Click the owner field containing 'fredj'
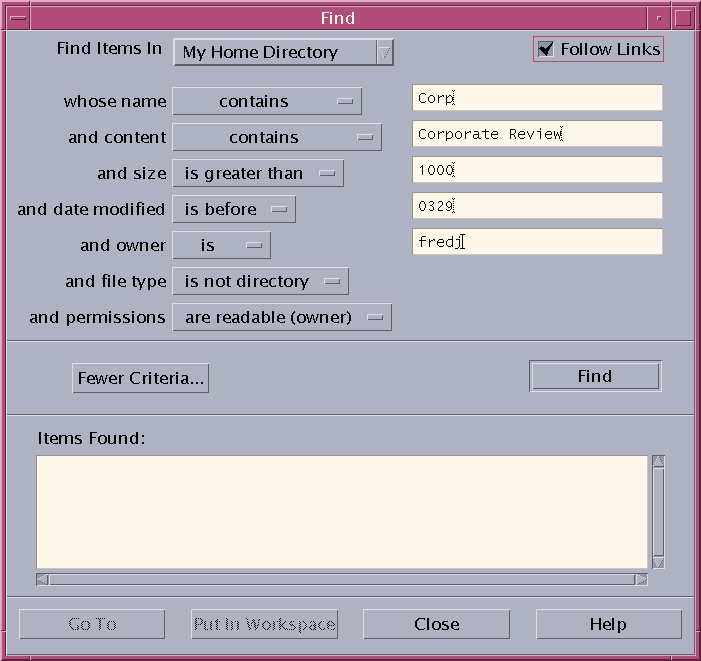The height and width of the screenshot is (661, 701). pos(537,242)
